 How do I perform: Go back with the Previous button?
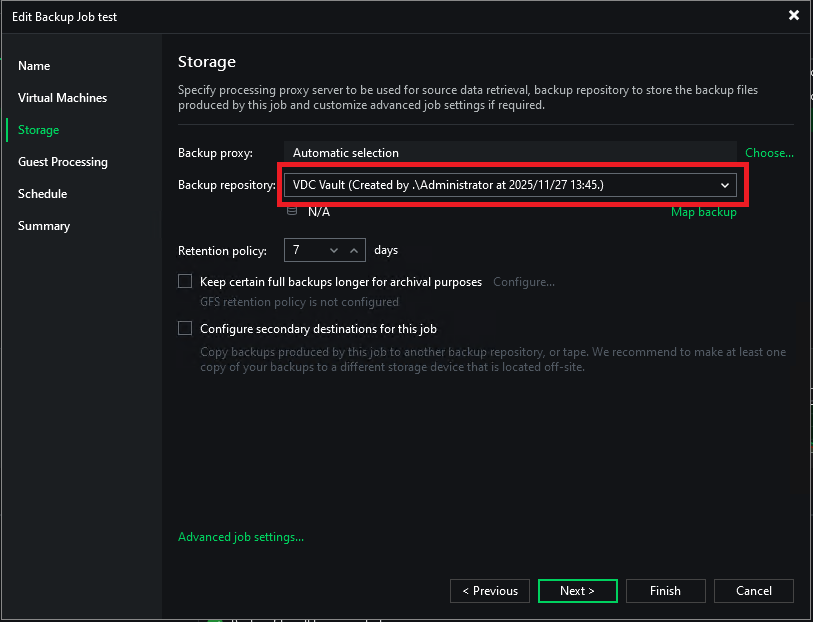click(490, 591)
